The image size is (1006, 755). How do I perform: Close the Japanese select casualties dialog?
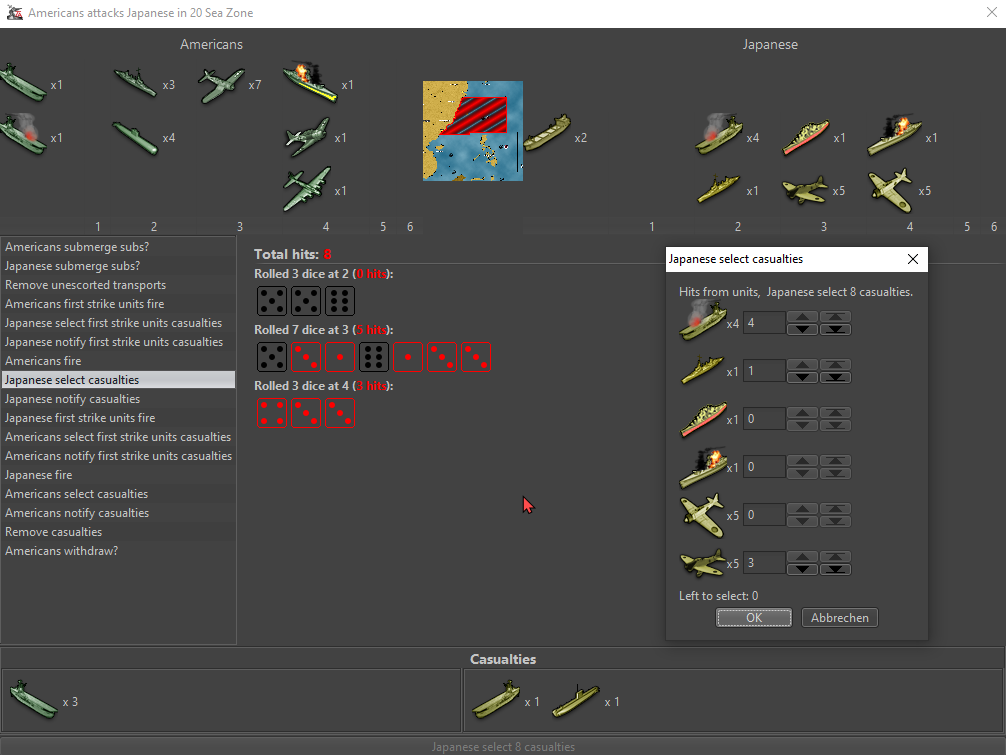(x=913, y=259)
